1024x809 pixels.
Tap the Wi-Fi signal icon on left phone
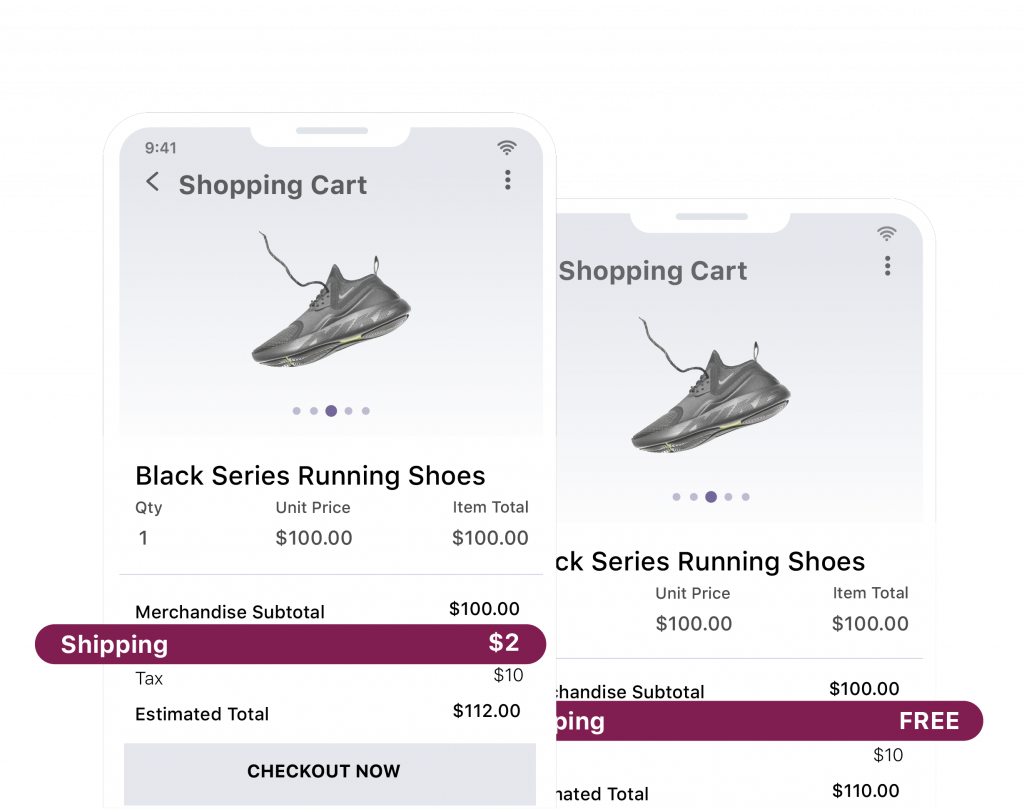coord(507,147)
